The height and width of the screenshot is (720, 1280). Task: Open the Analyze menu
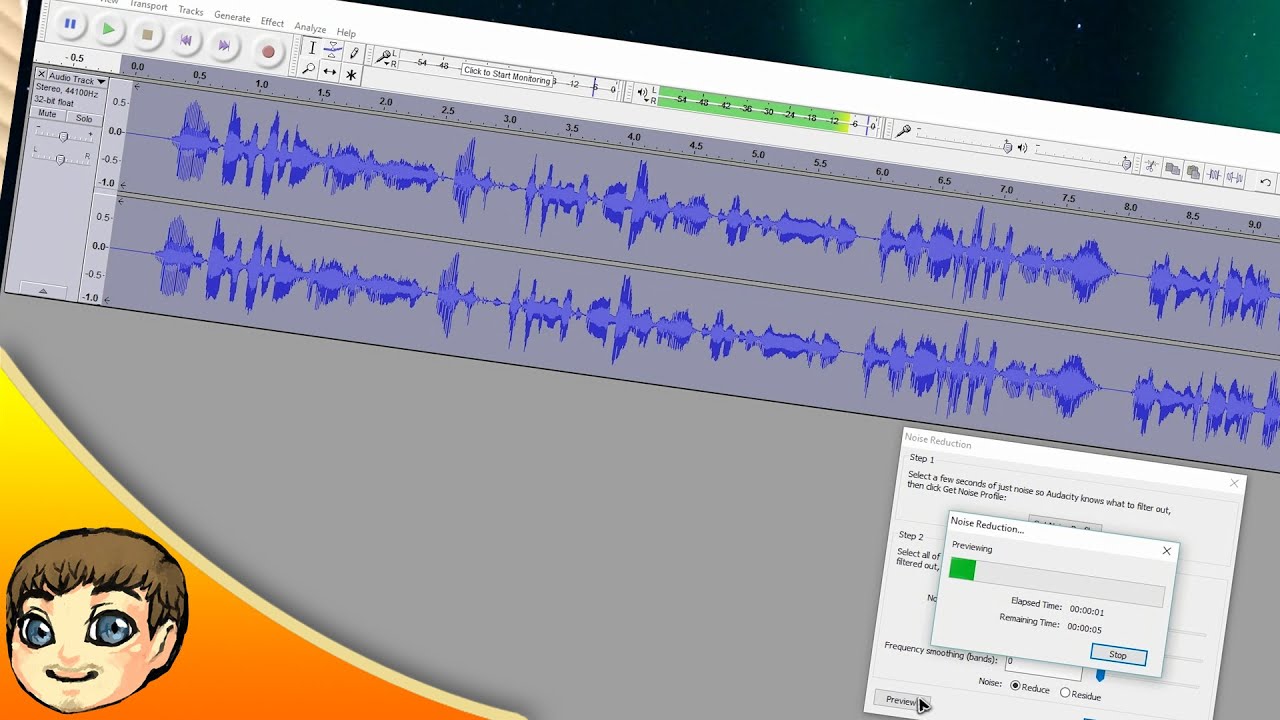pyautogui.click(x=310, y=28)
